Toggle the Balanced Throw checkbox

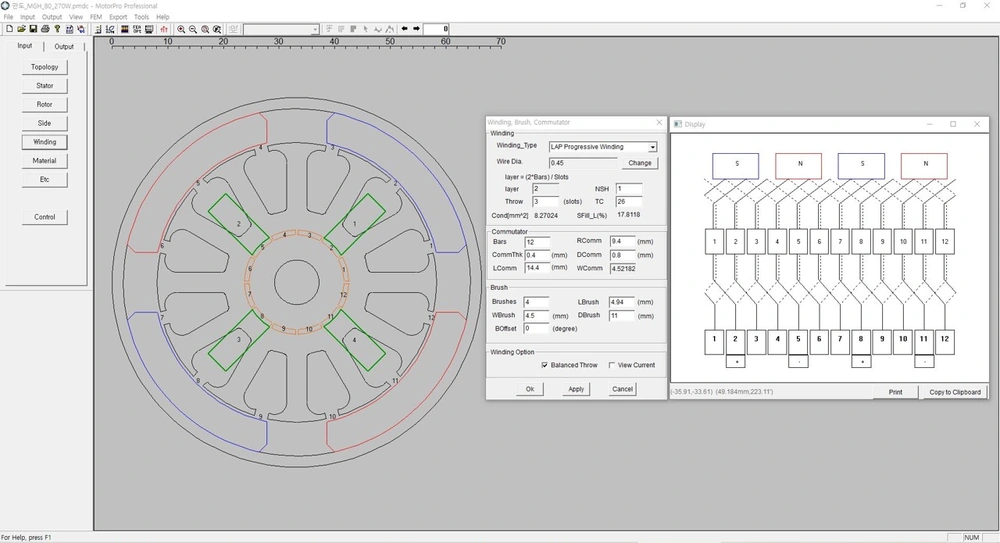[x=545, y=365]
